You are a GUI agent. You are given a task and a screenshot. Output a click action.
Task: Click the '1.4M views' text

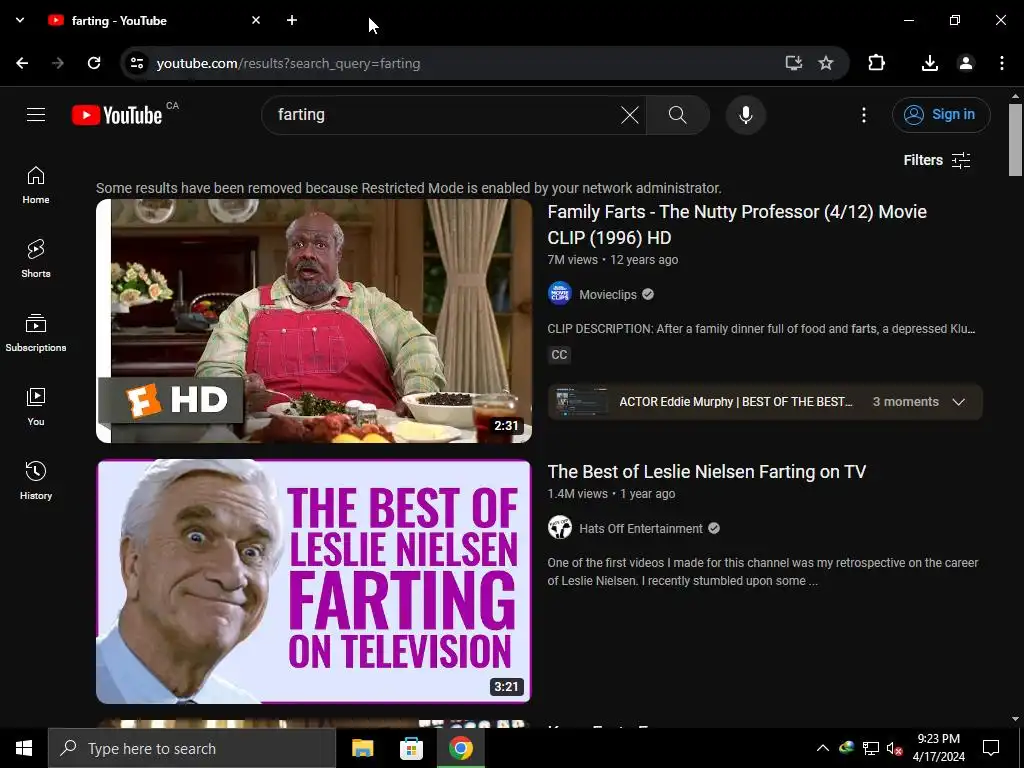click(x=577, y=494)
